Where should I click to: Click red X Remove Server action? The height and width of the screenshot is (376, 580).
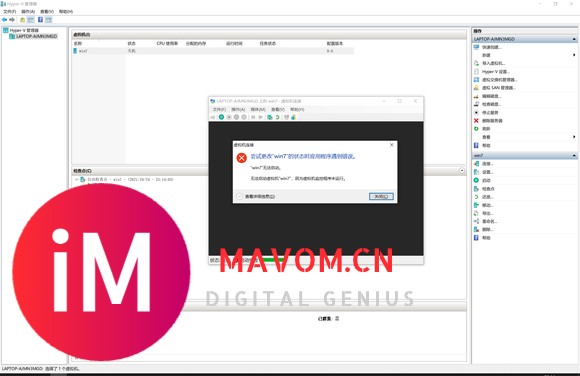point(476,121)
